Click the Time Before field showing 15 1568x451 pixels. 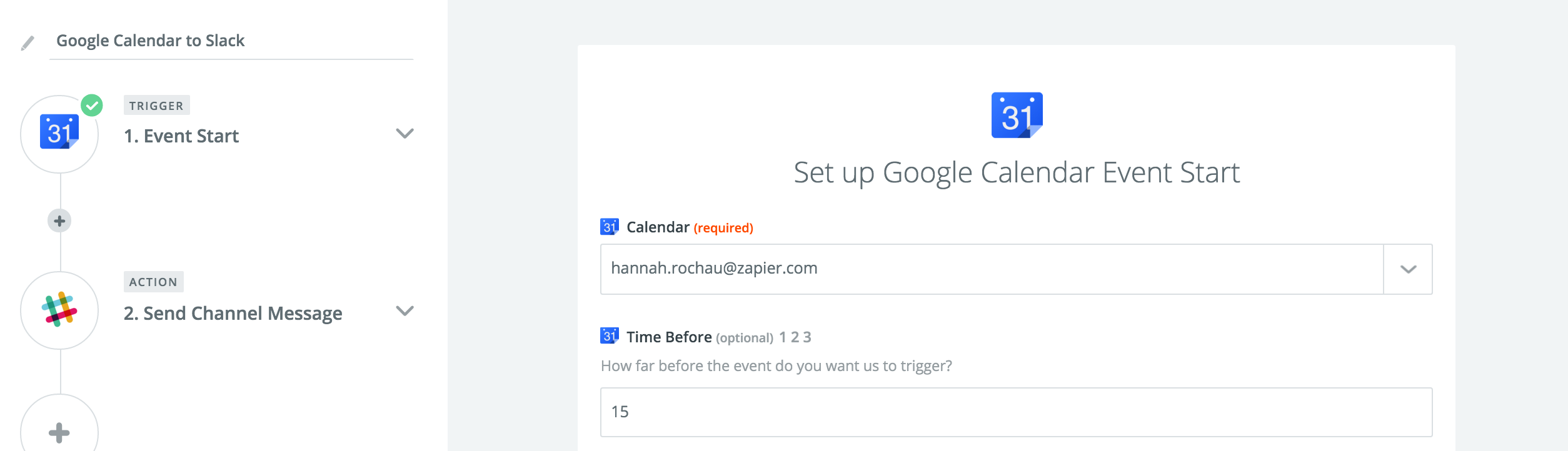click(x=1016, y=412)
